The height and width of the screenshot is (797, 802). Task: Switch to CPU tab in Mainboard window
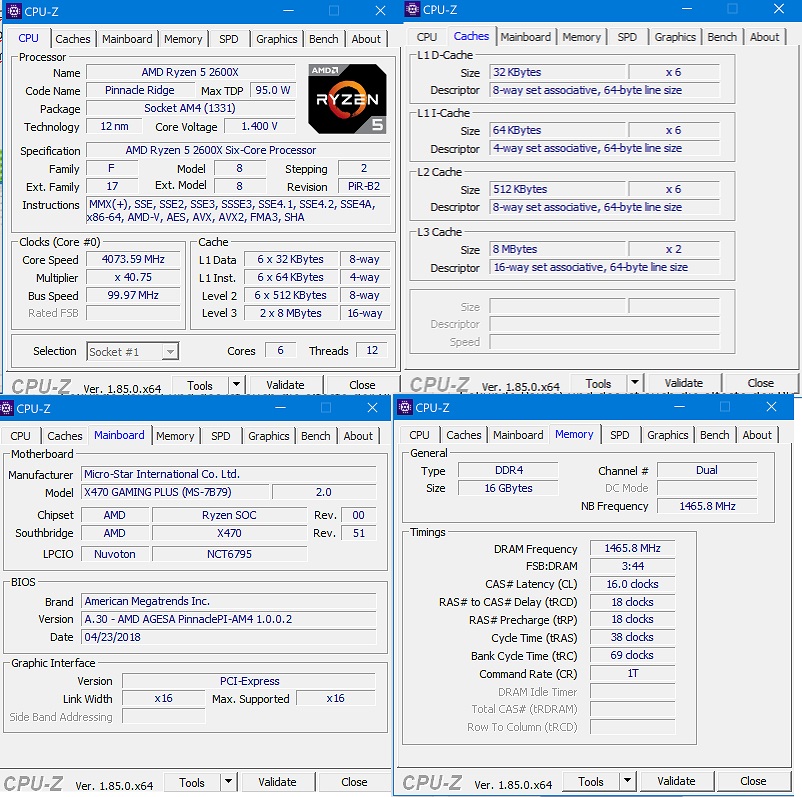20,436
